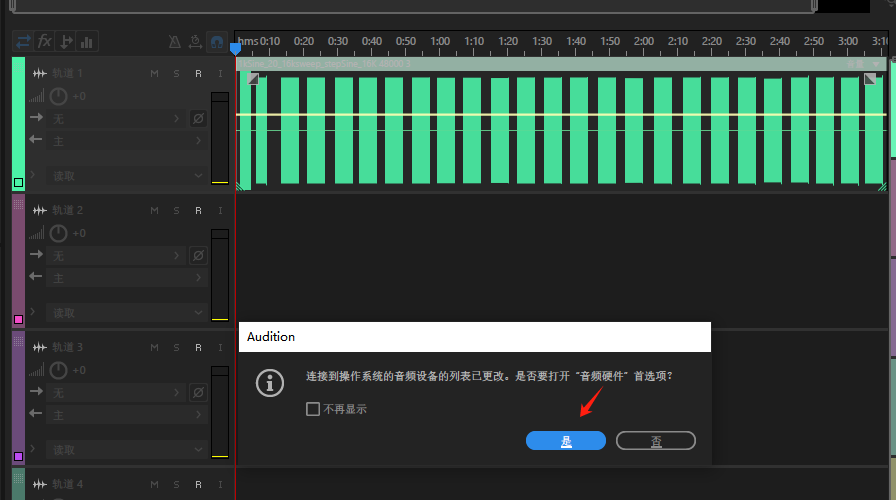Enable input monitoring on 轨道 1
This screenshot has width=896, height=500.
pyautogui.click(x=220, y=74)
